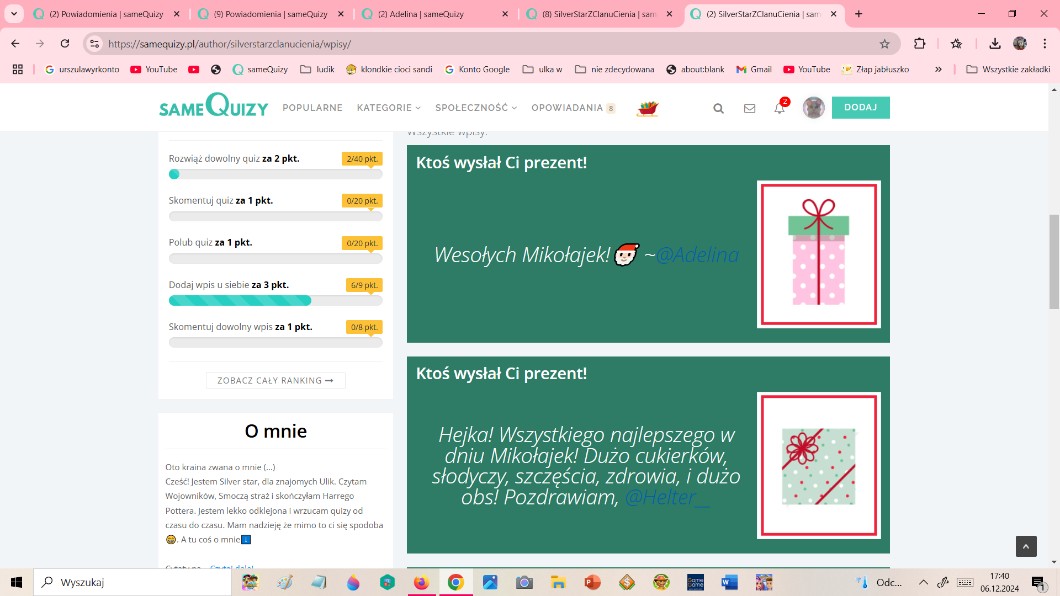
Task: Open the site search magnifier icon
Action: [x=718, y=108]
